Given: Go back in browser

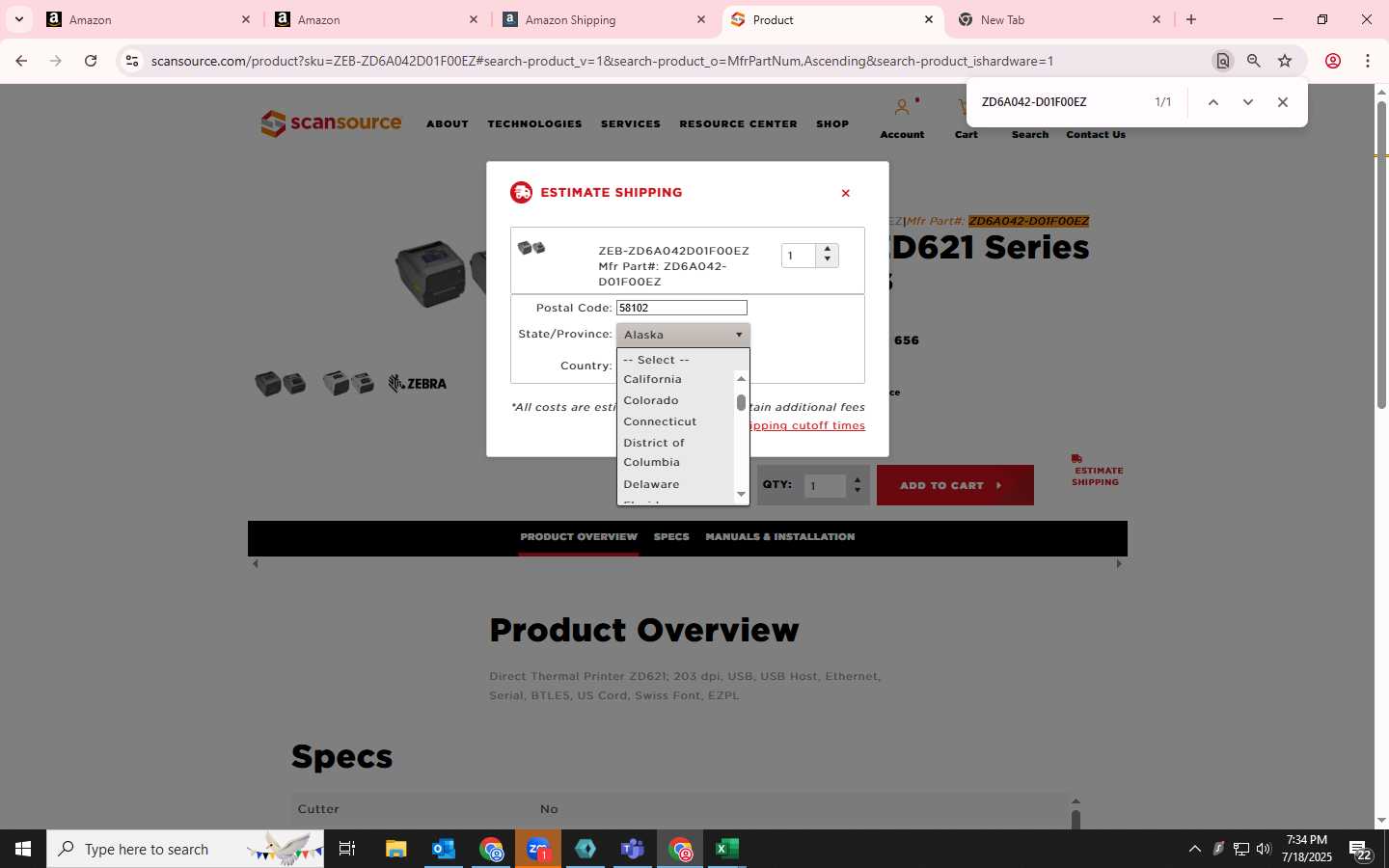Looking at the screenshot, I should tap(21, 61).
